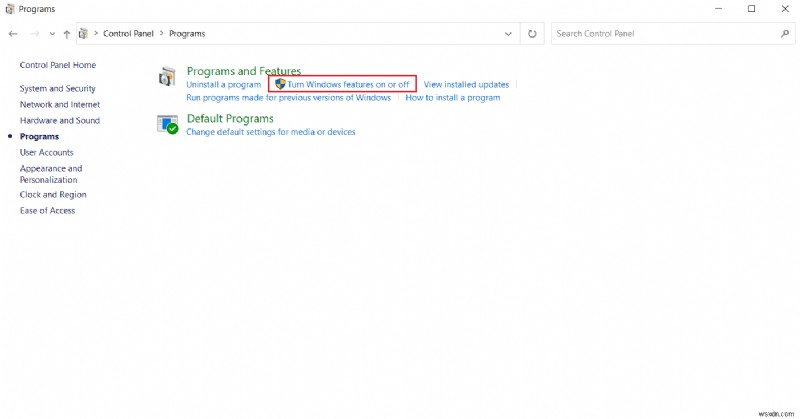Minimize the Programs window
This screenshot has width=800, height=419.
(718, 9)
